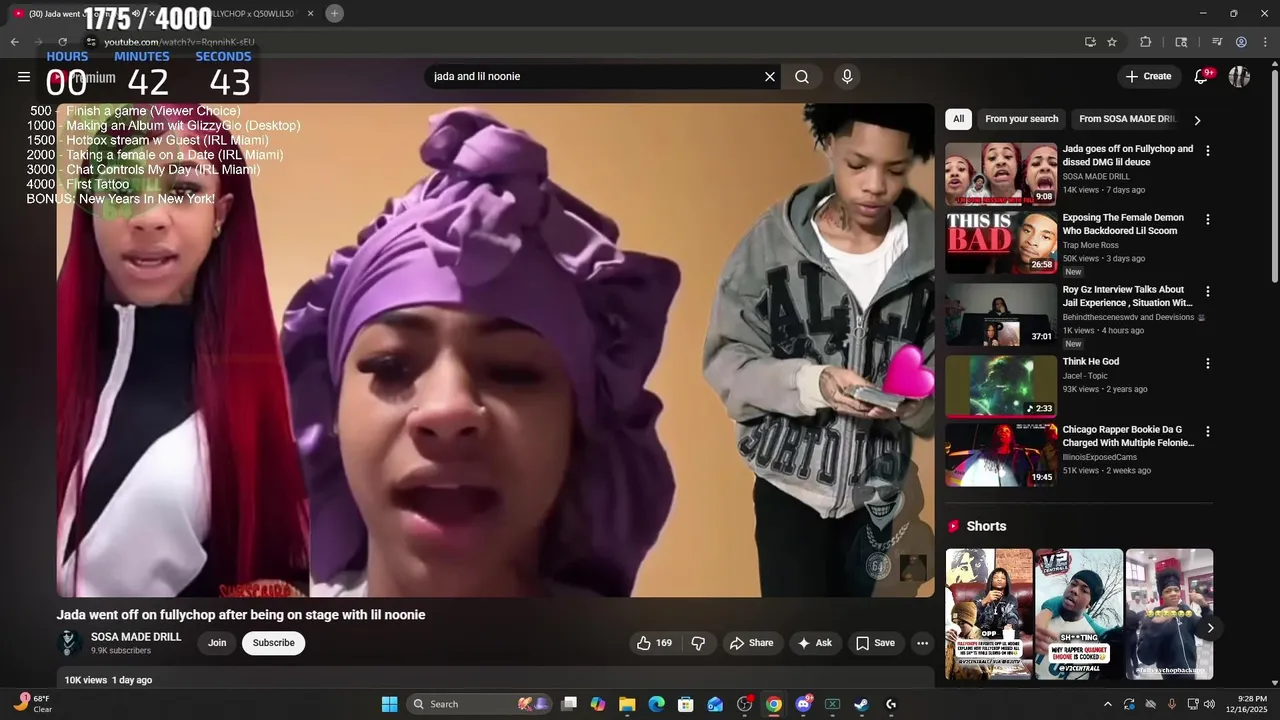Image resolution: width=1280 pixels, height=720 pixels.
Task: Dislike the video with thumbs down
Action: pyautogui.click(x=699, y=643)
